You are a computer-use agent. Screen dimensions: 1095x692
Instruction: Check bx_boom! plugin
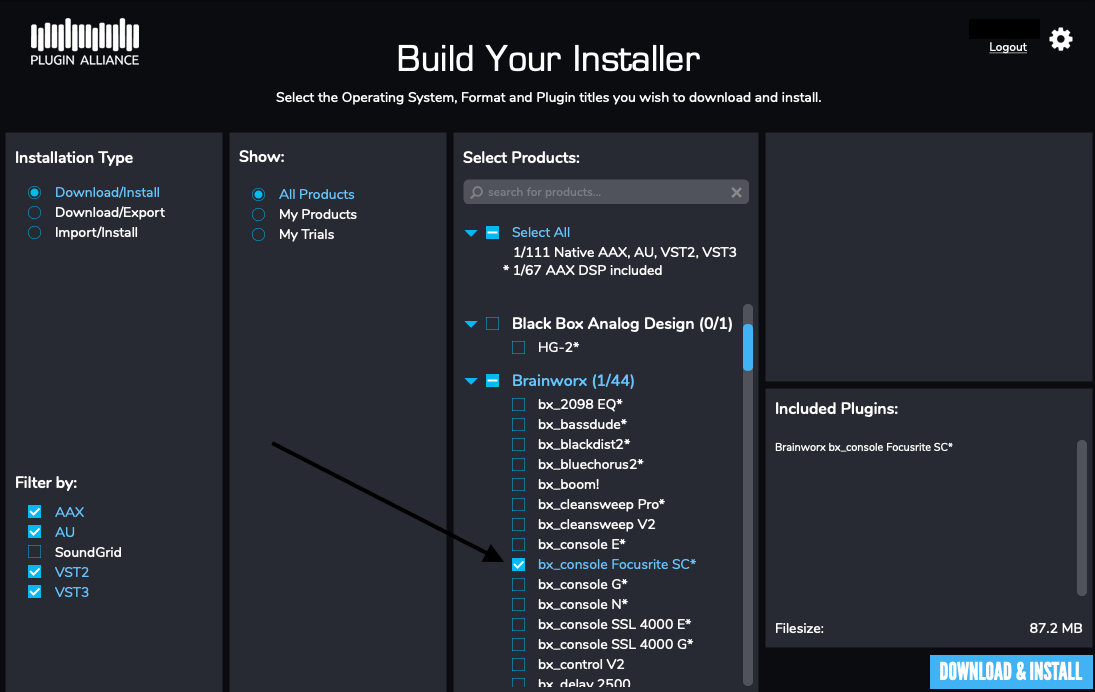[518, 485]
